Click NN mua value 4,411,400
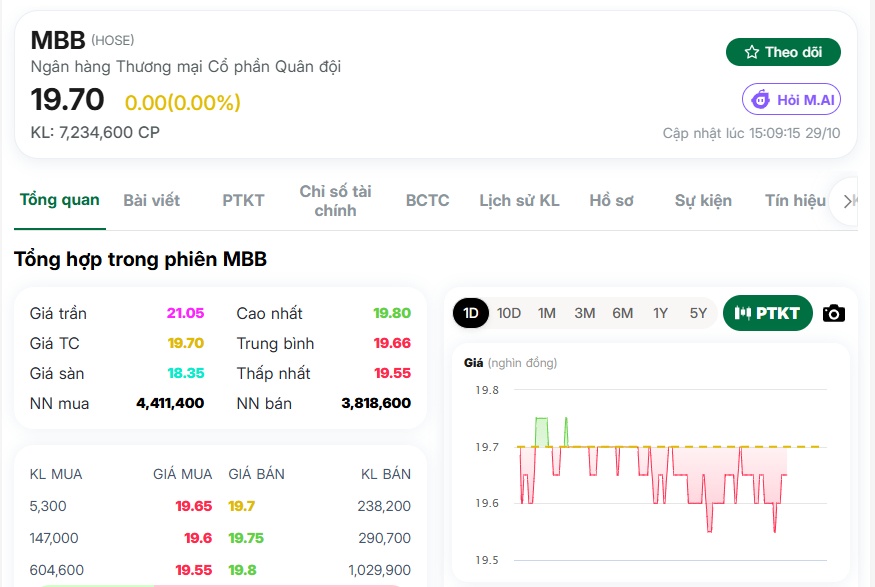This screenshot has height=587, width=875. click(170, 403)
